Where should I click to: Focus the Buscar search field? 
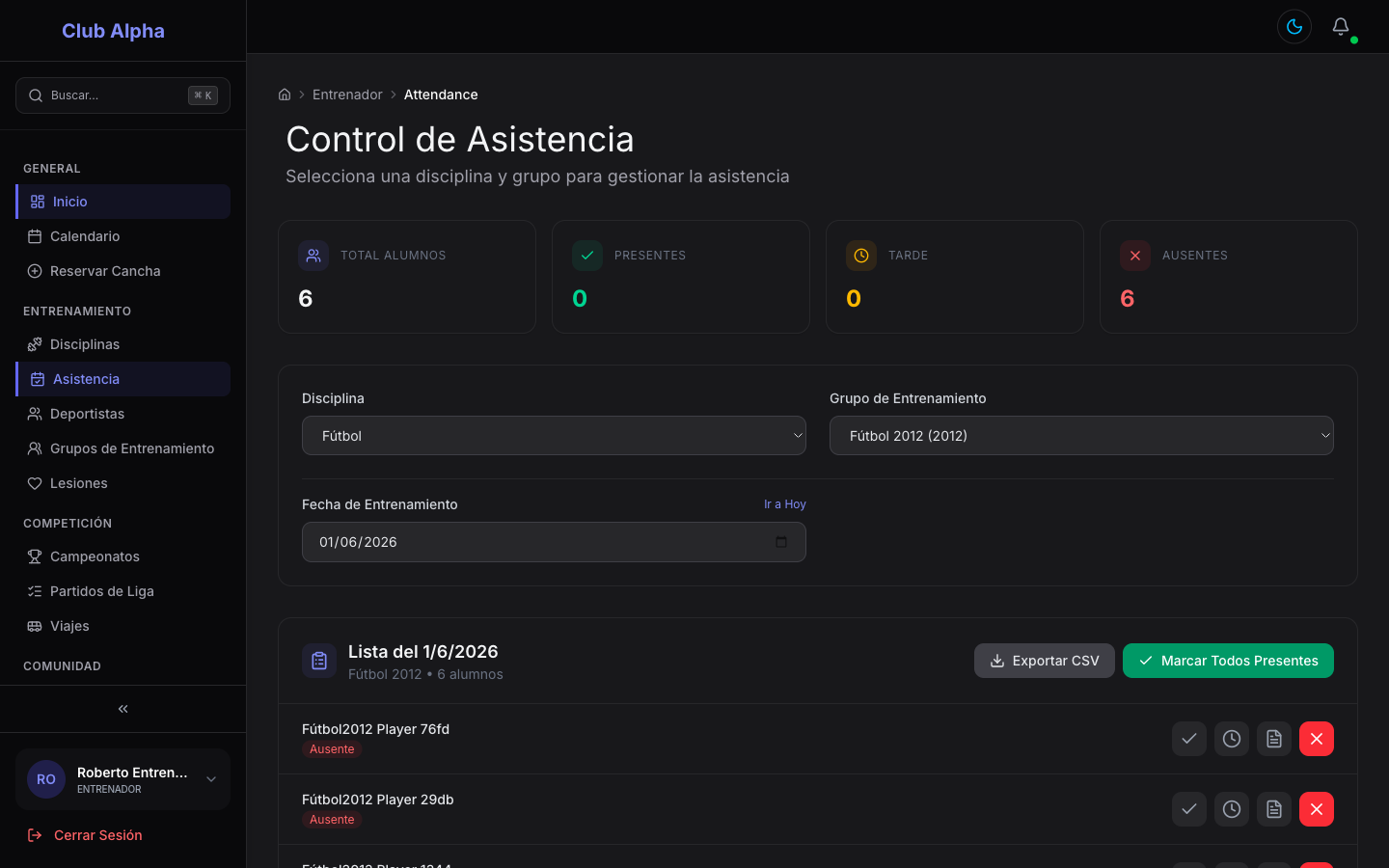(x=123, y=95)
